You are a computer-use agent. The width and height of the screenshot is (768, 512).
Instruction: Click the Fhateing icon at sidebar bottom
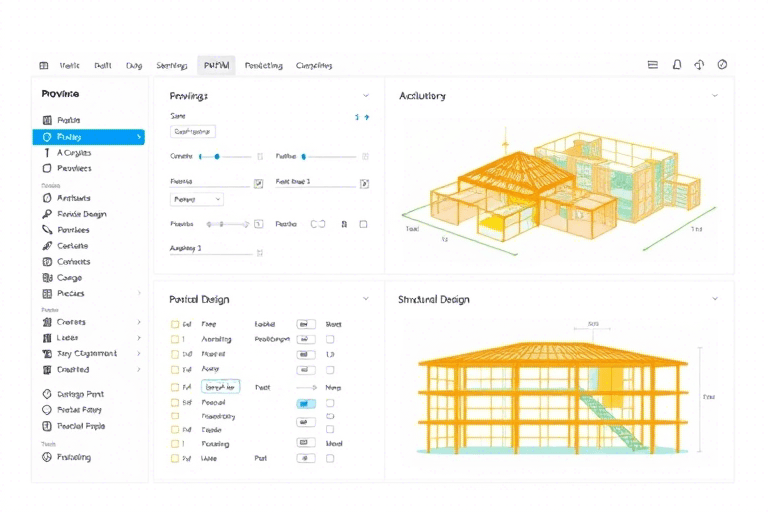click(x=47, y=457)
